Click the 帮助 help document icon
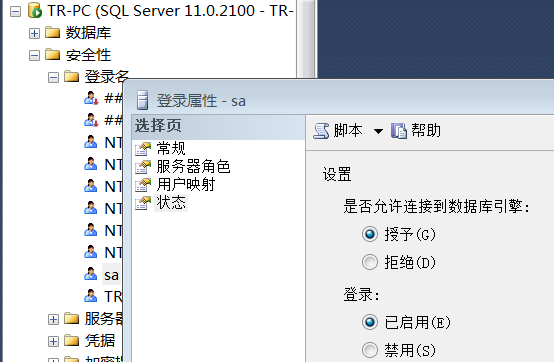This screenshot has width=554, height=362. coord(399,131)
